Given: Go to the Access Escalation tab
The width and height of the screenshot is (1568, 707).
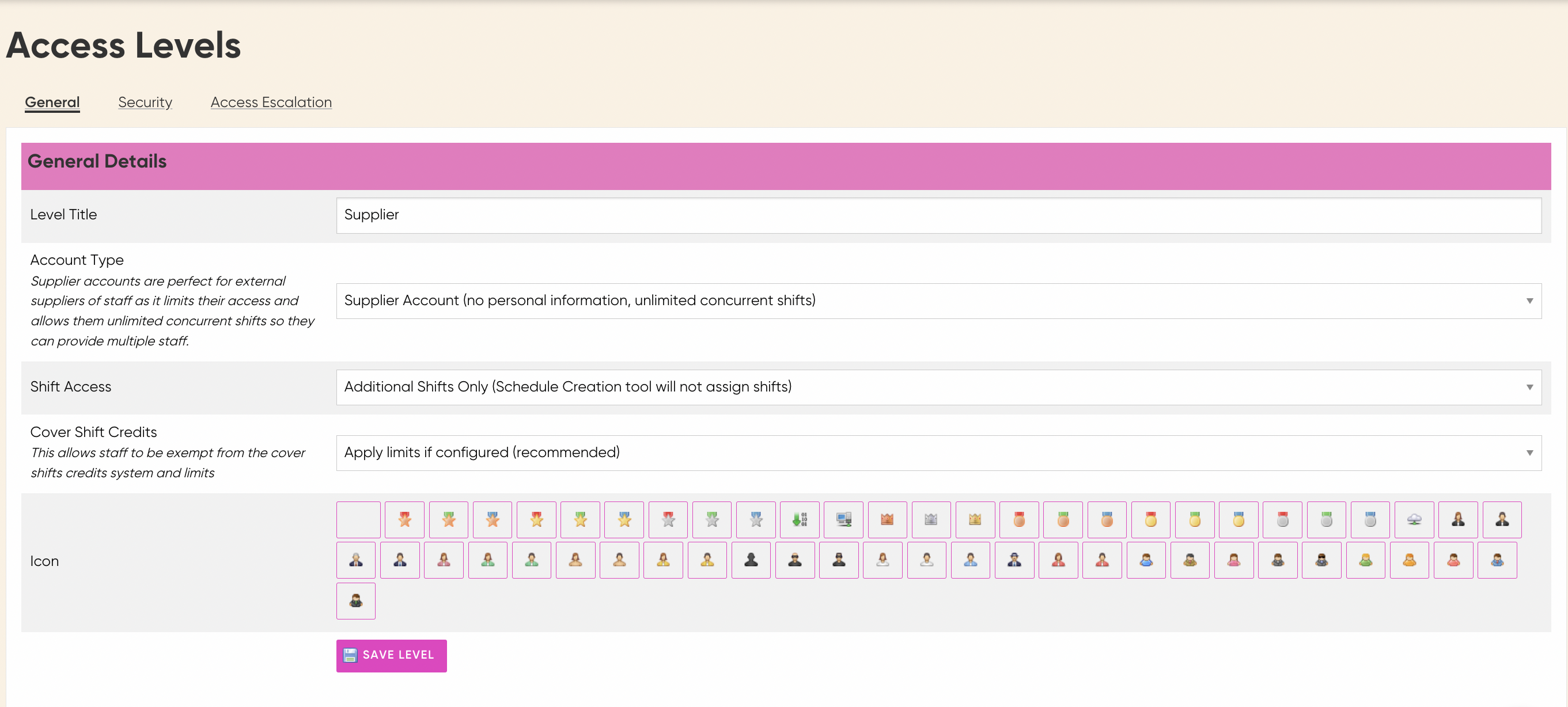Looking at the screenshot, I should click(x=271, y=102).
